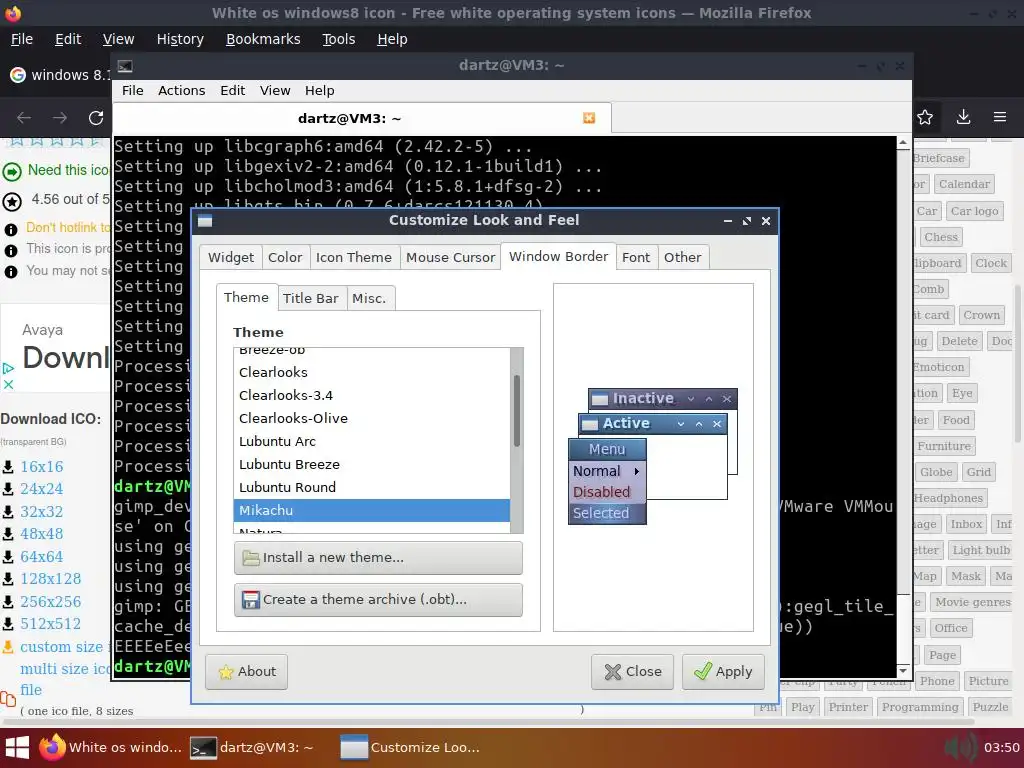This screenshot has height=768, width=1024.
Task: Click the ad close X icon
Action: click(x=8, y=385)
